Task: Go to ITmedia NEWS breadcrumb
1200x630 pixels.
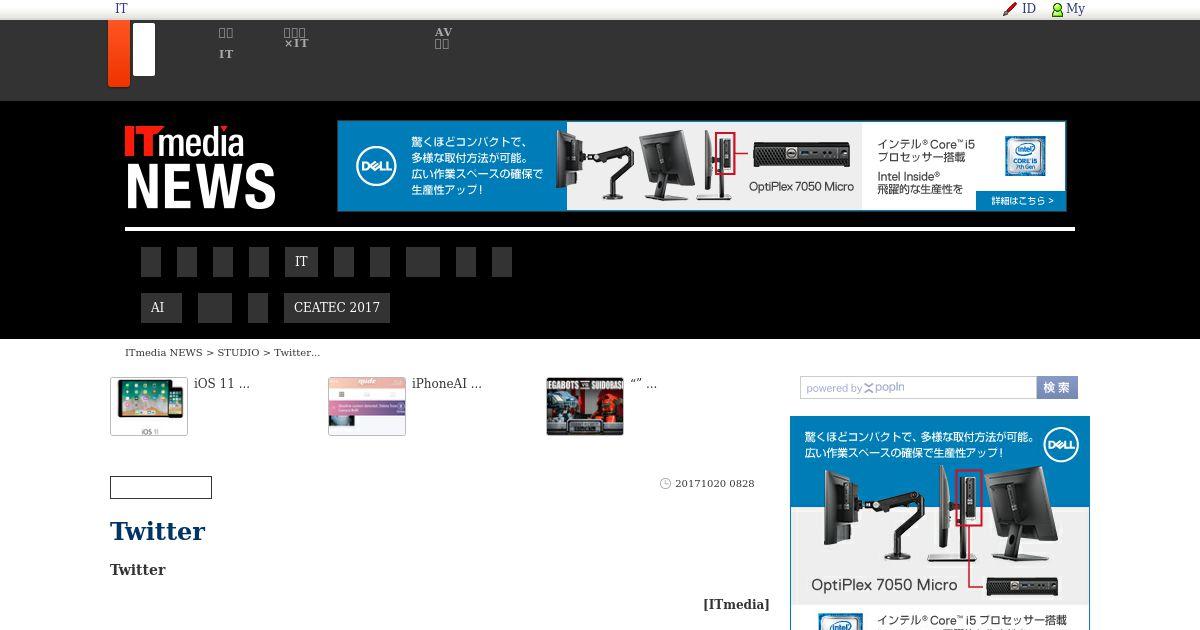Action: pyautogui.click(x=164, y=353)
